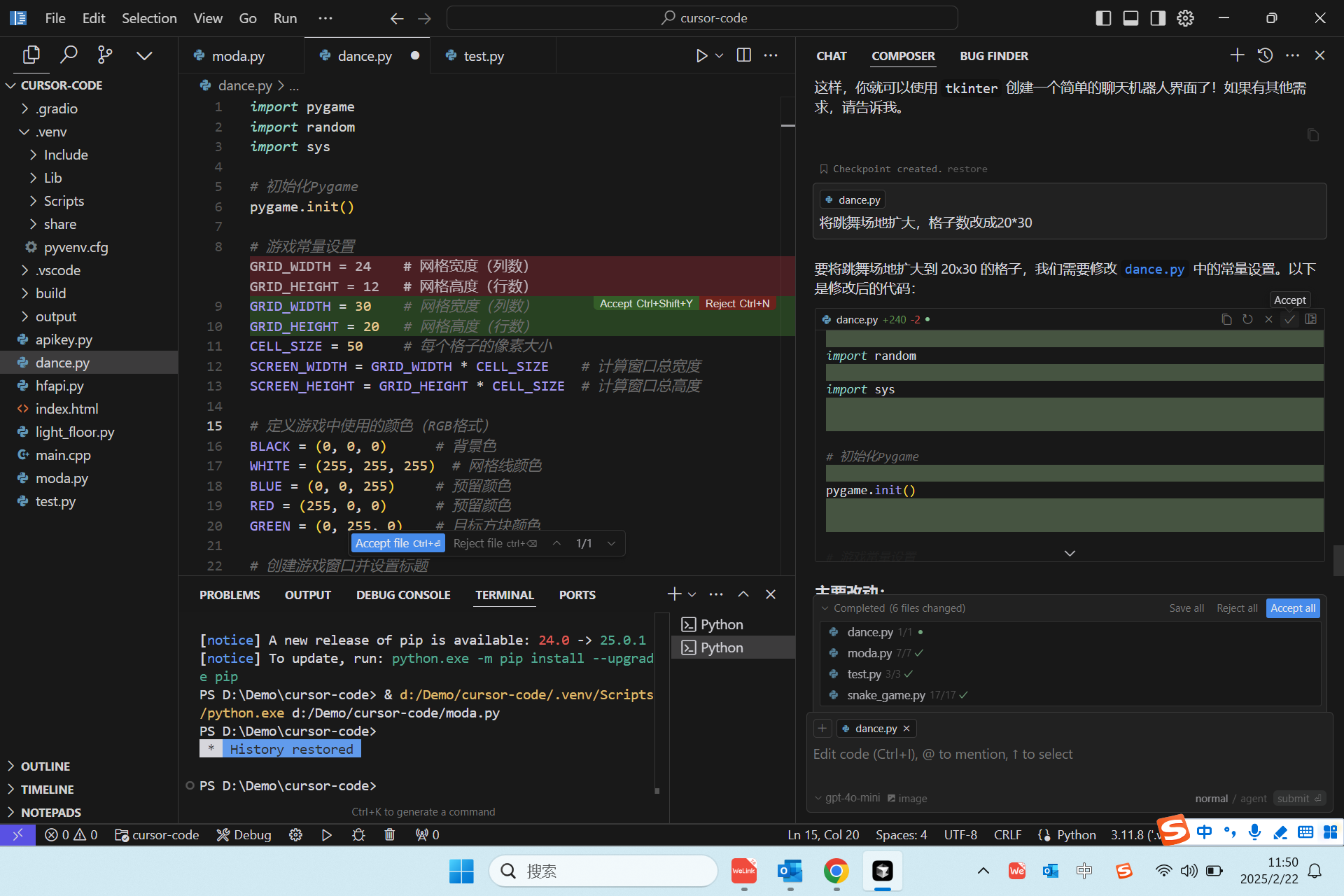Click the composer Edit code input field
Viewport: 1344px width, 896px height.
[x=942, y=755]
